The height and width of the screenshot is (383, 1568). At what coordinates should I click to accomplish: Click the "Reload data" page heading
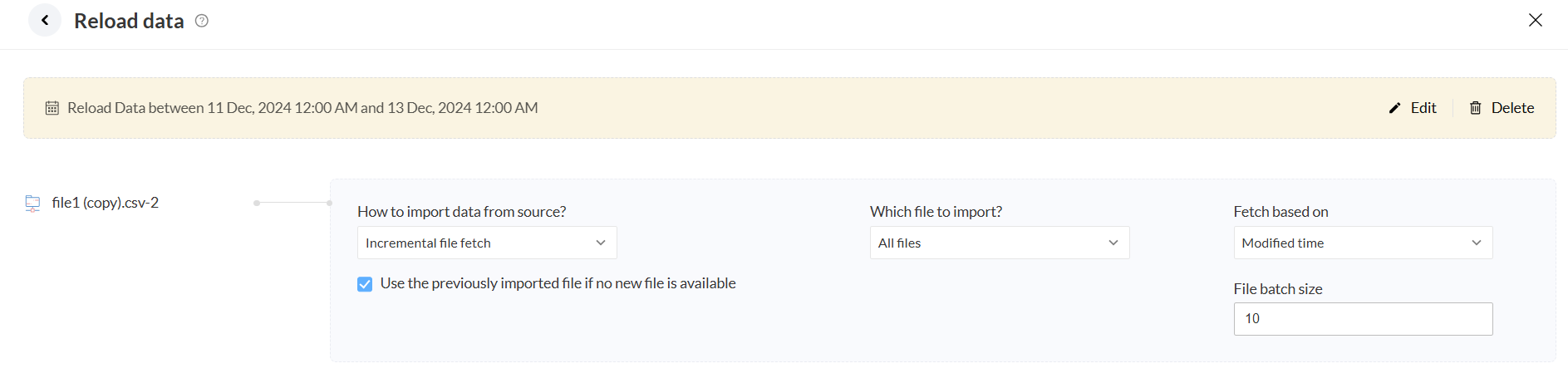tap(129, 22)
